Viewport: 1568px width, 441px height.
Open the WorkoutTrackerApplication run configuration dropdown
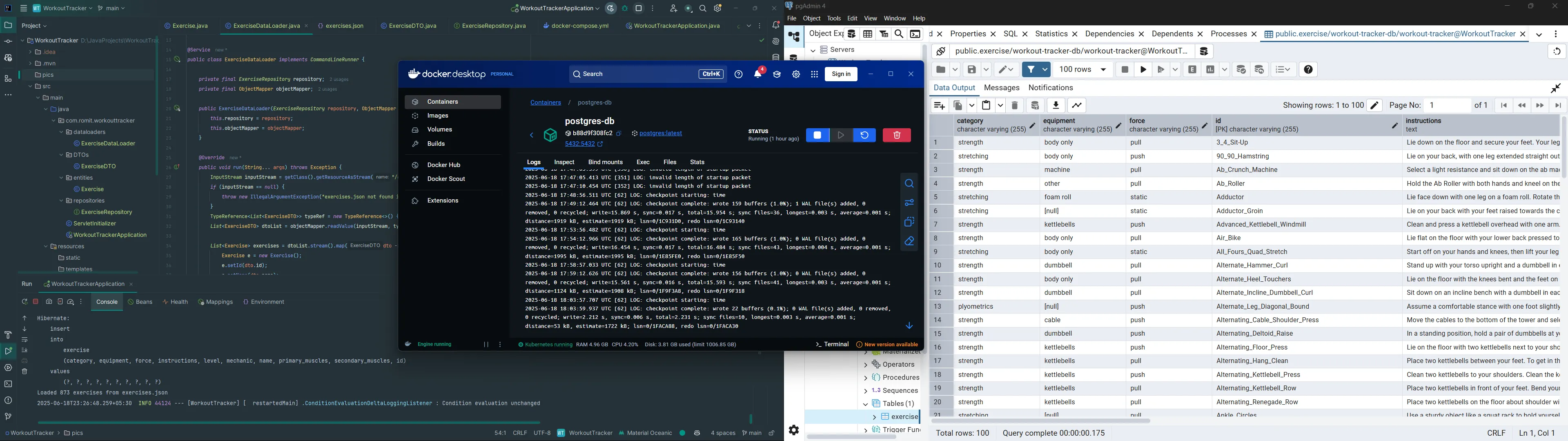[x=555, y=9]
